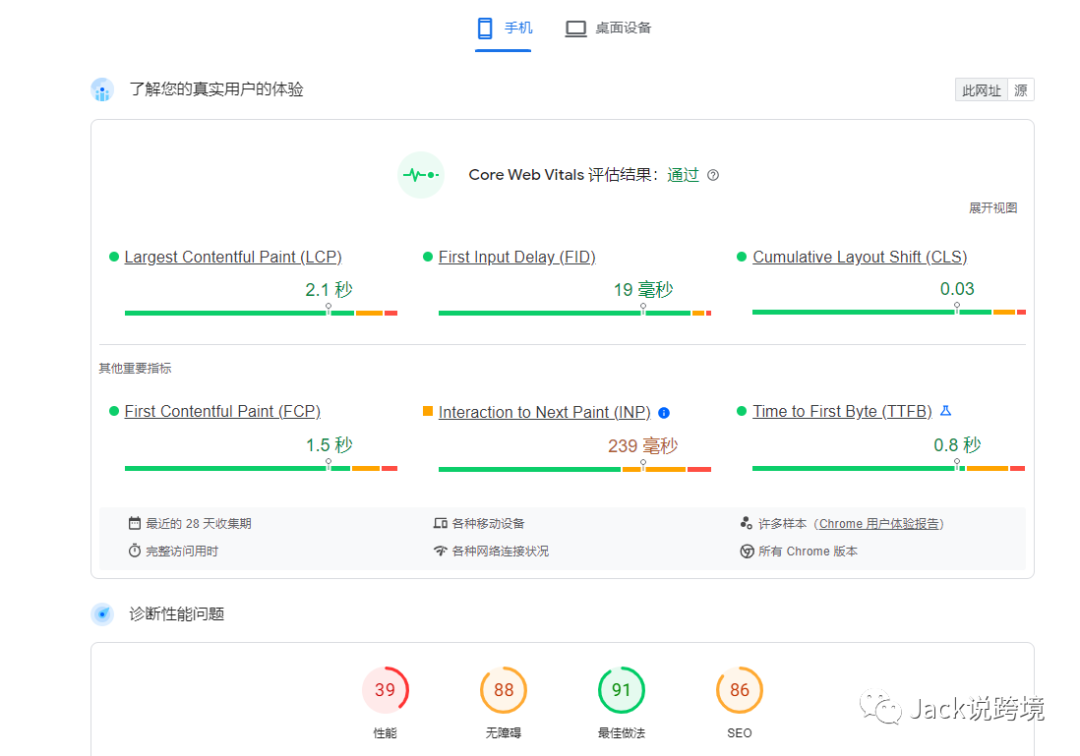Open Interaction to Next Paint (INP) link
The image size is (1080, 756).
pos(544,412)
